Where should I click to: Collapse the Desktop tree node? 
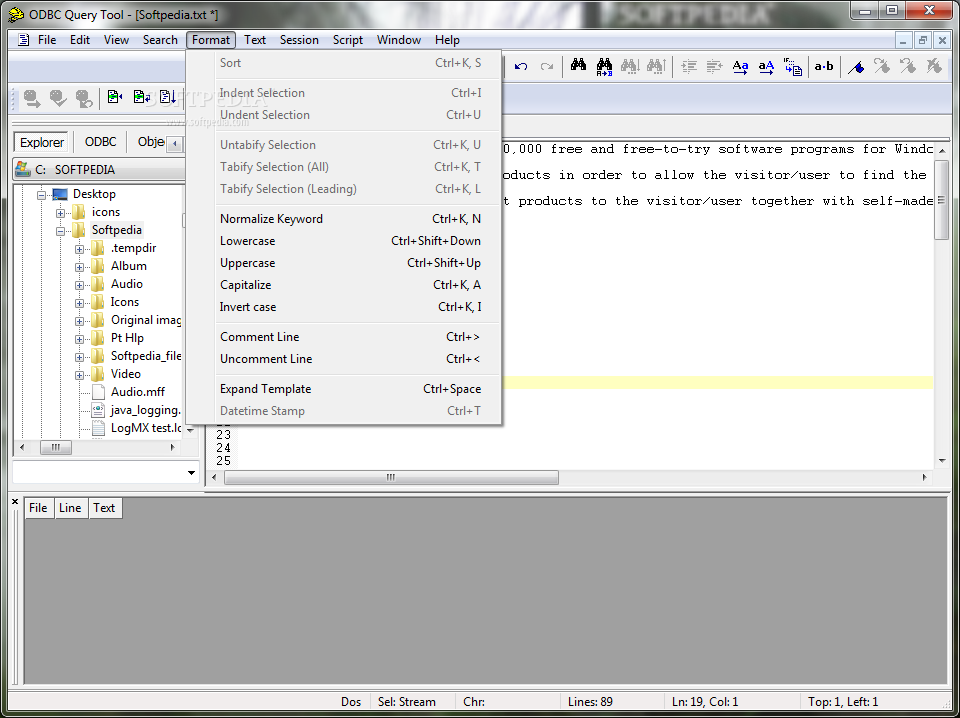point(42,195)
